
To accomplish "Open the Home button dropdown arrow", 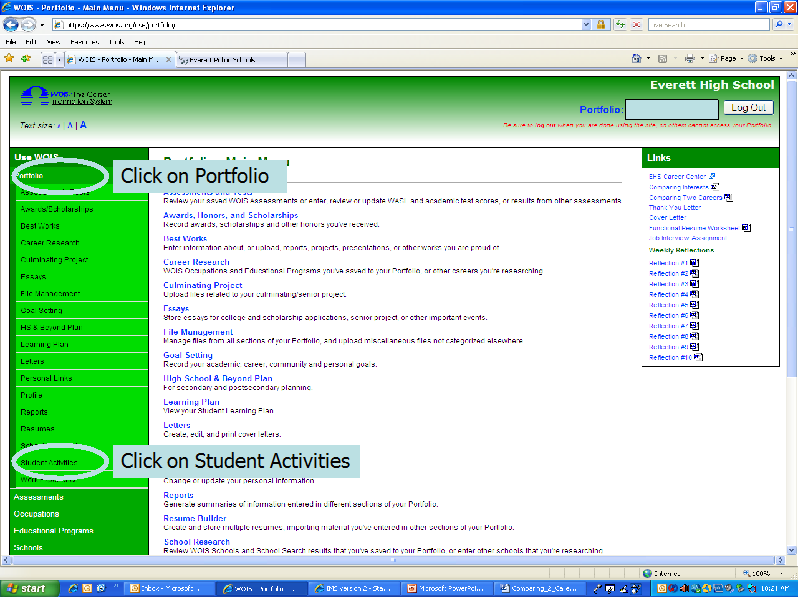I will click(x=648, y=59).
